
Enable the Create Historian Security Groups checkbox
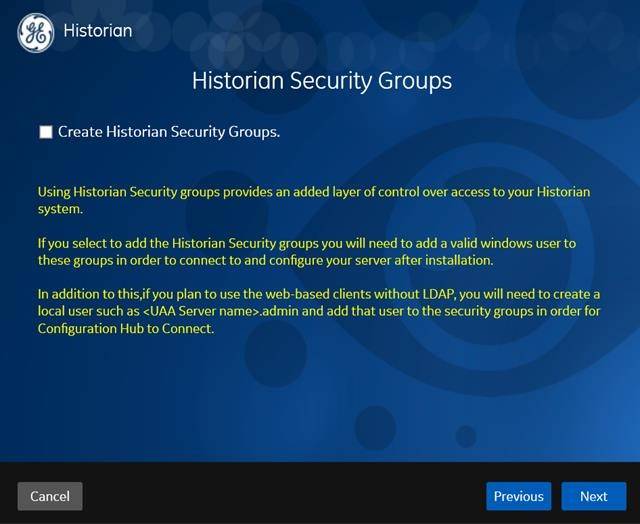coord(46,132)
